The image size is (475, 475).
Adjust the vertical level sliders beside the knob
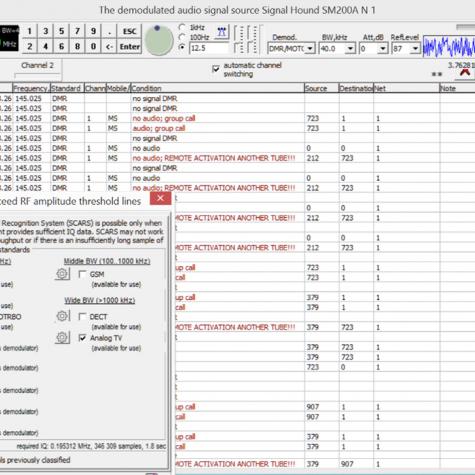click(247, 39)
